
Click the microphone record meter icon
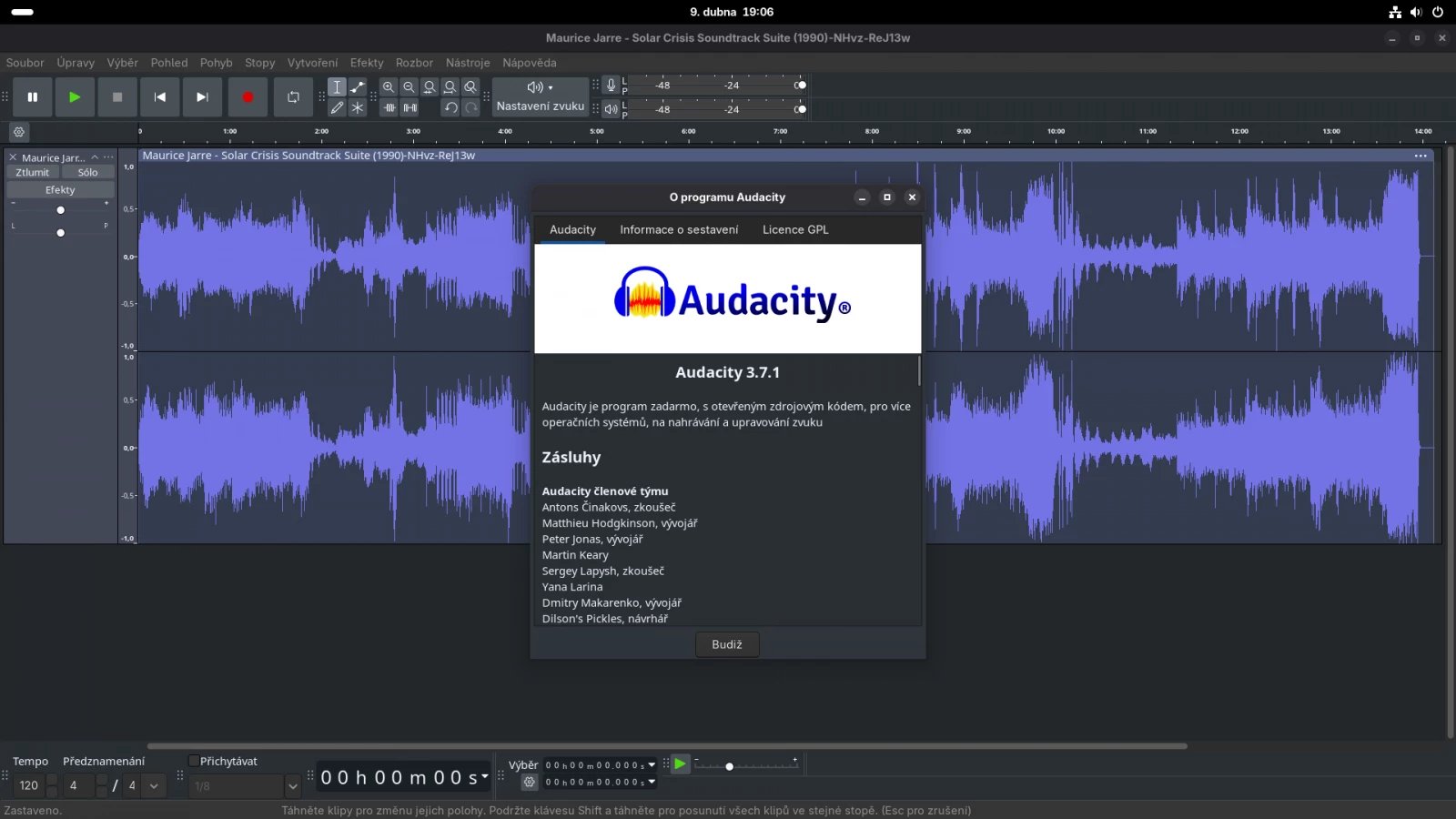click(612, 86)
